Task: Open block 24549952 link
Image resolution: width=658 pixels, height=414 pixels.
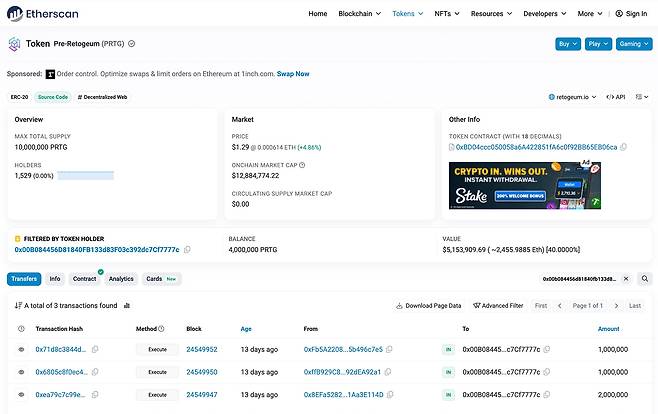Action: [x=201, y=349]
